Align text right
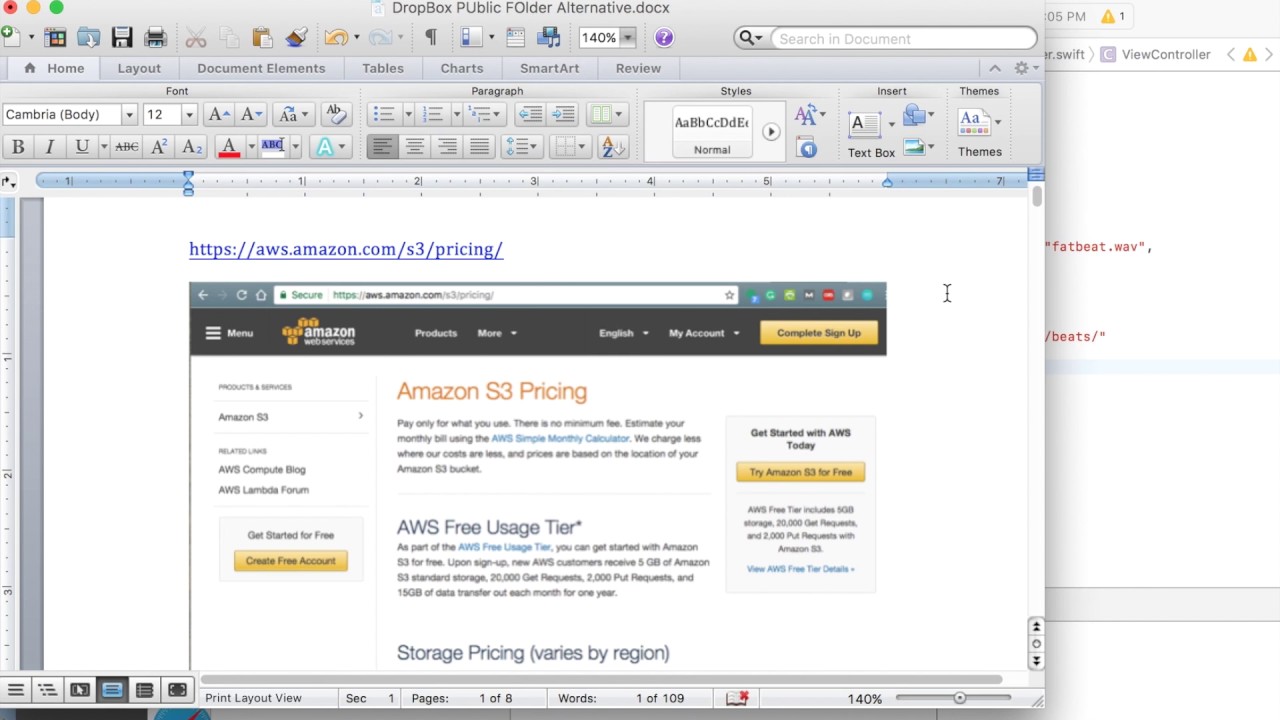1280x720 pixels. 447,147
